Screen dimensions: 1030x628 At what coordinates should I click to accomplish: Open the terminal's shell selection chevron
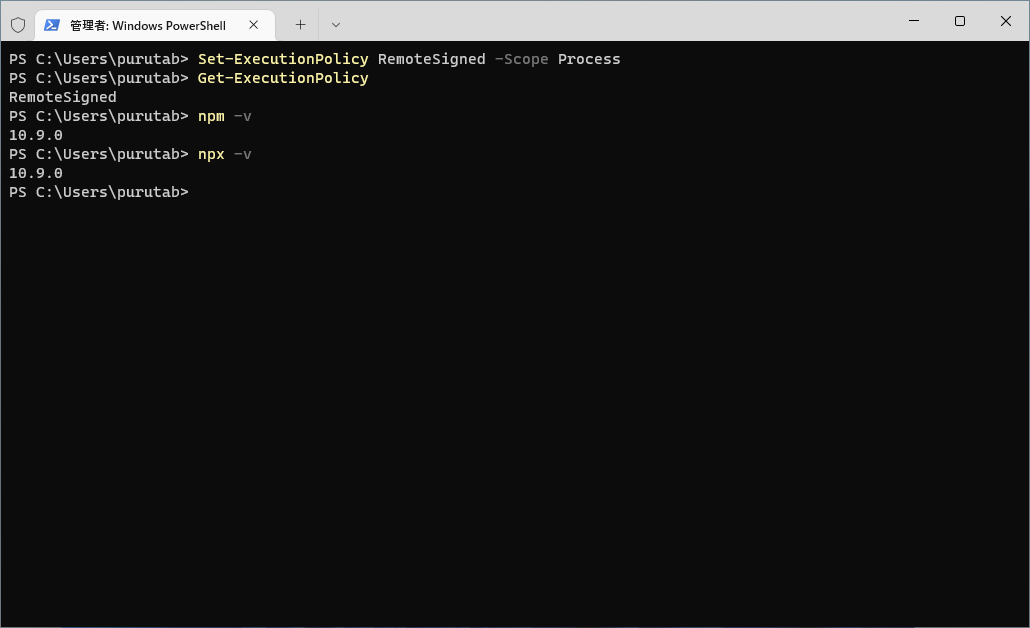click(x=336, y=24)
